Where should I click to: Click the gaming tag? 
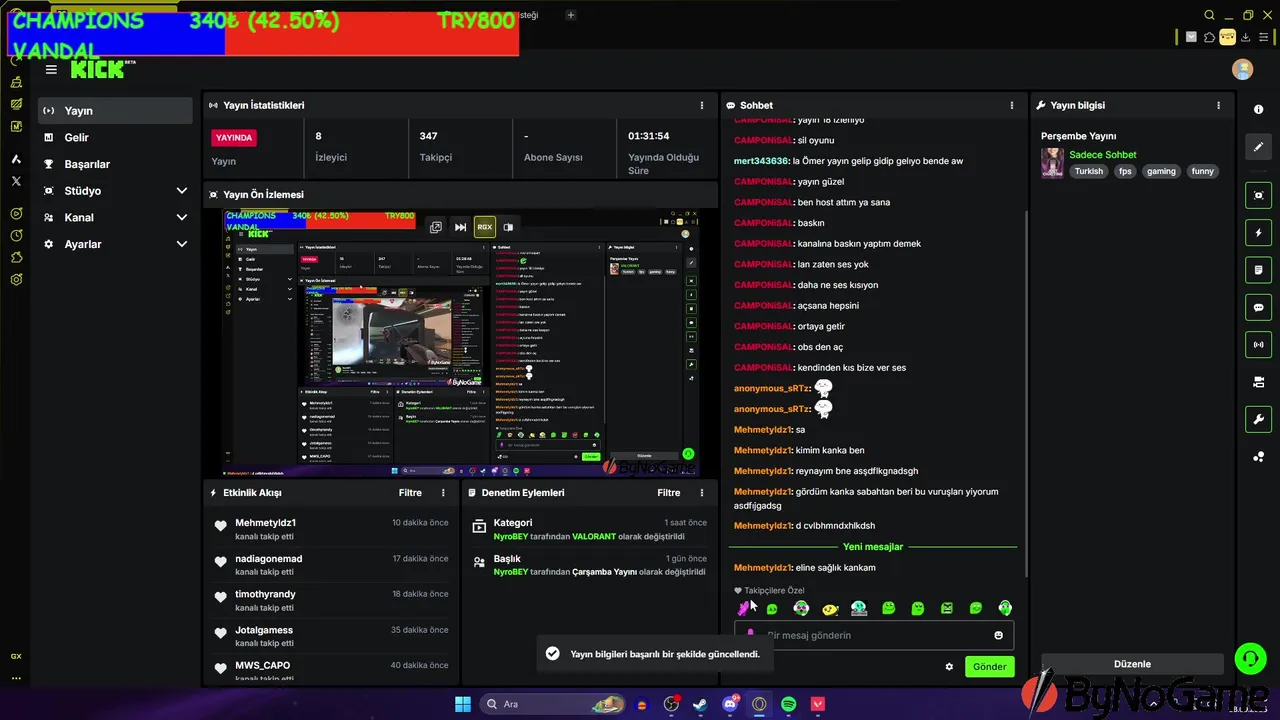(x=1161, y=171)
